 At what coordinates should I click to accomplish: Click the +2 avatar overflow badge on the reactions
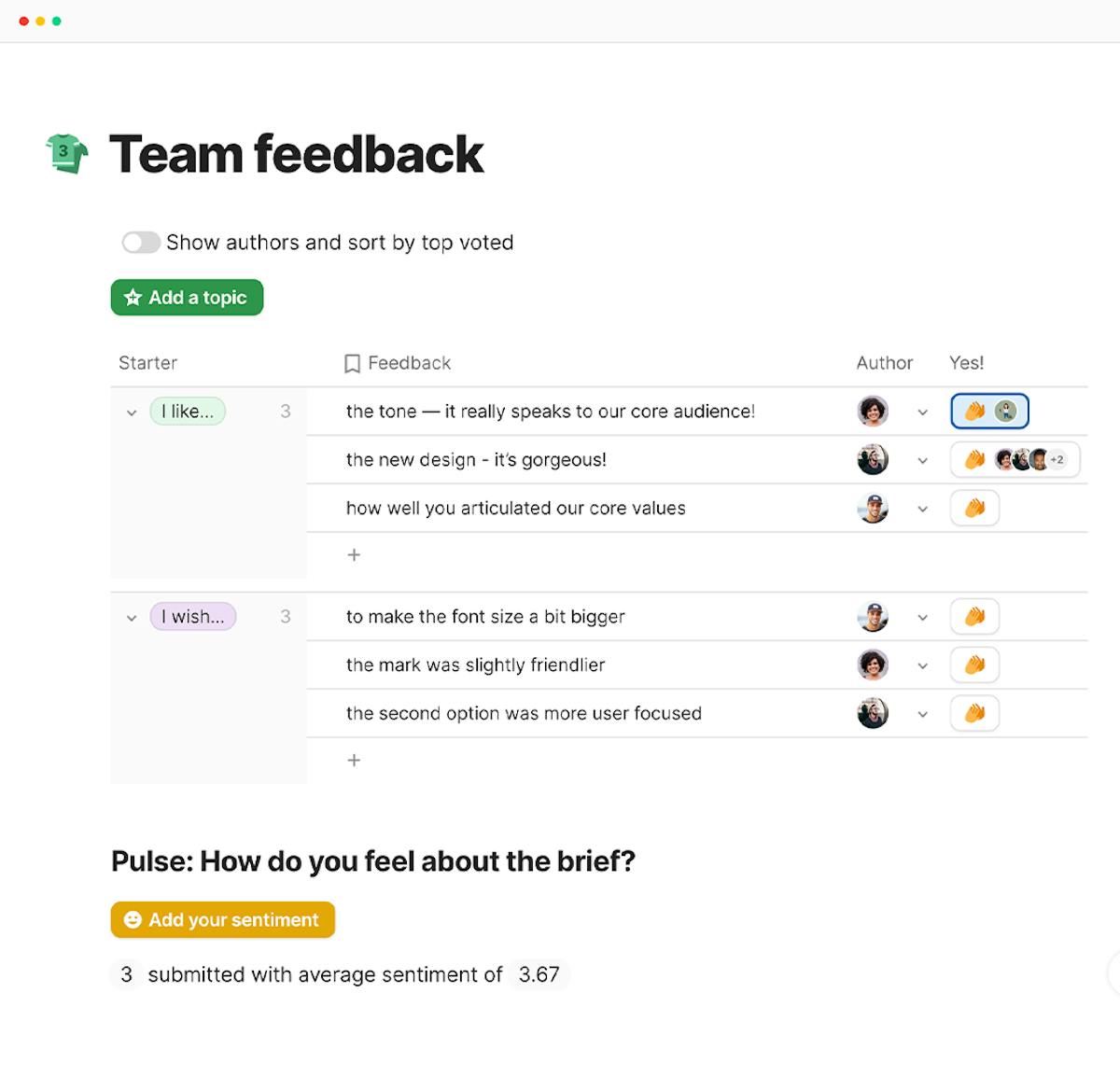tap(1056, 459)
